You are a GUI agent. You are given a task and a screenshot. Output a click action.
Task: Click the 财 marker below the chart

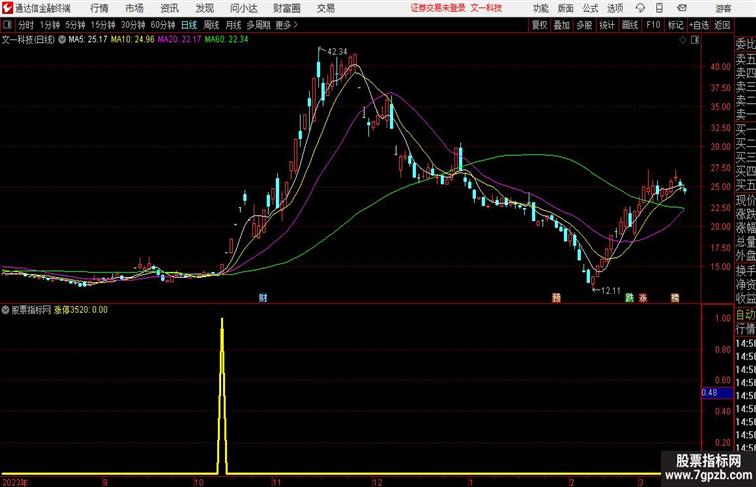pos(263,298)
